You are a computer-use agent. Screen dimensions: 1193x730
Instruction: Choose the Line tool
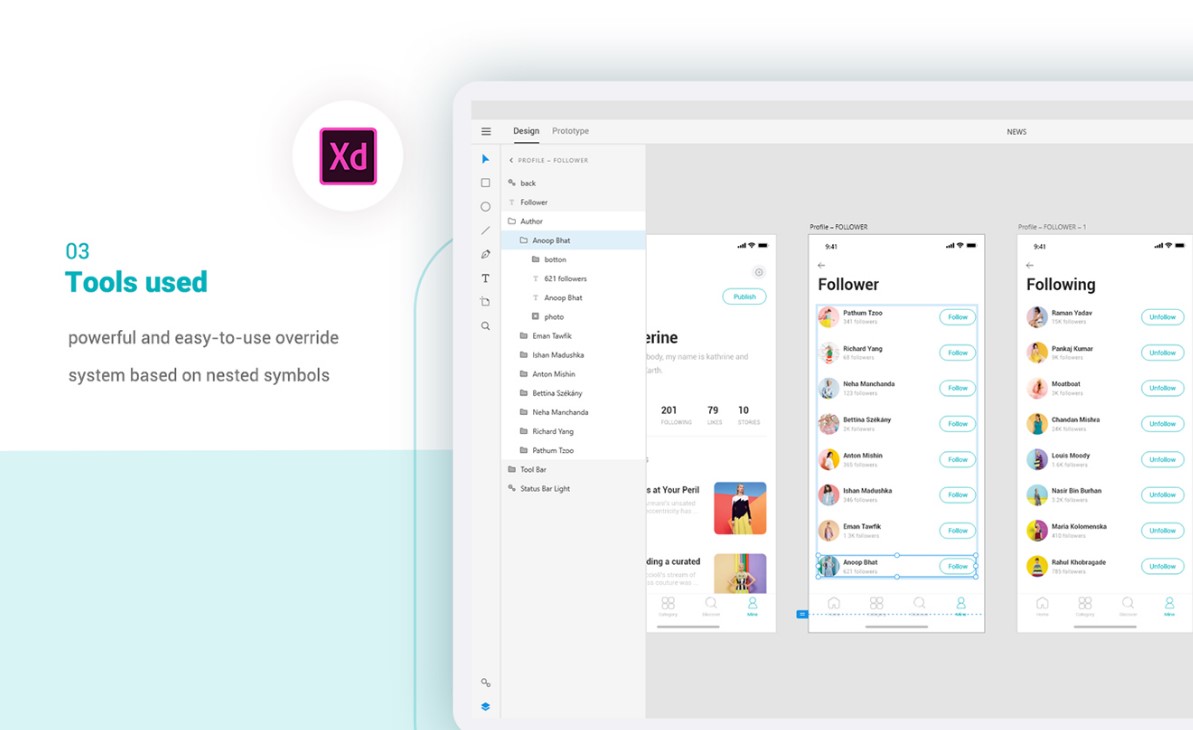(485, 230)
